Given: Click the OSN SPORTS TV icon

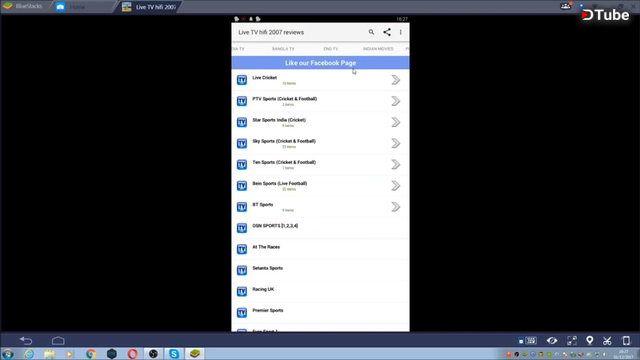Looking at the screenshot, I should [242, 228].
